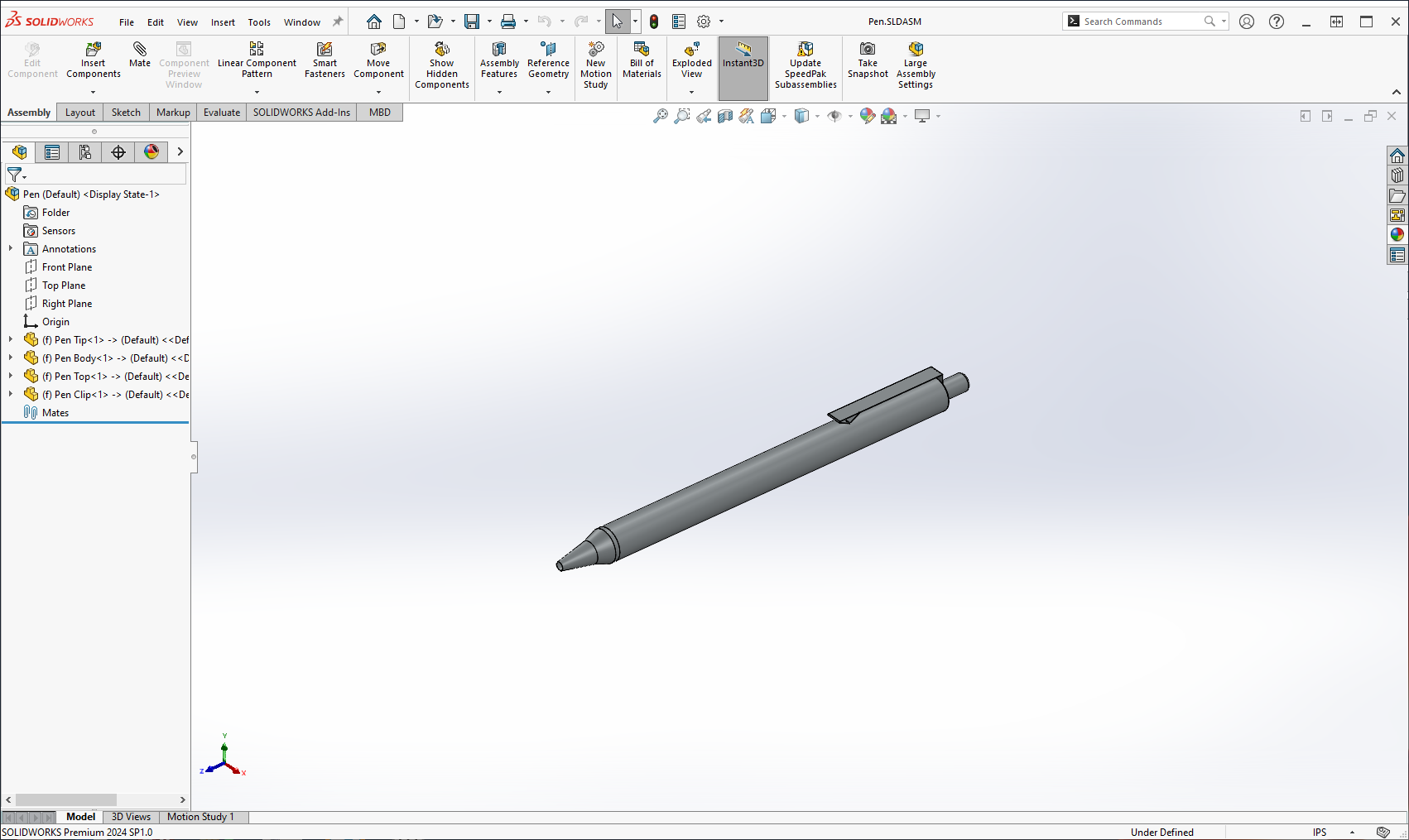Take Snapshot of the assembly
Image resolution: width=1409 pixels, height=840 pixels.
point(868,60)
